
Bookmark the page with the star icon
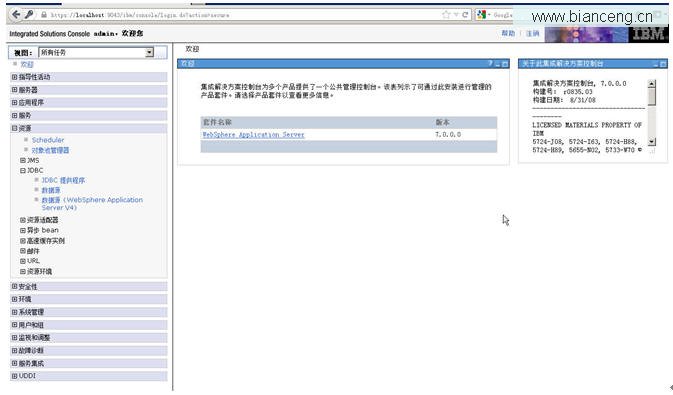click(446, 15)
